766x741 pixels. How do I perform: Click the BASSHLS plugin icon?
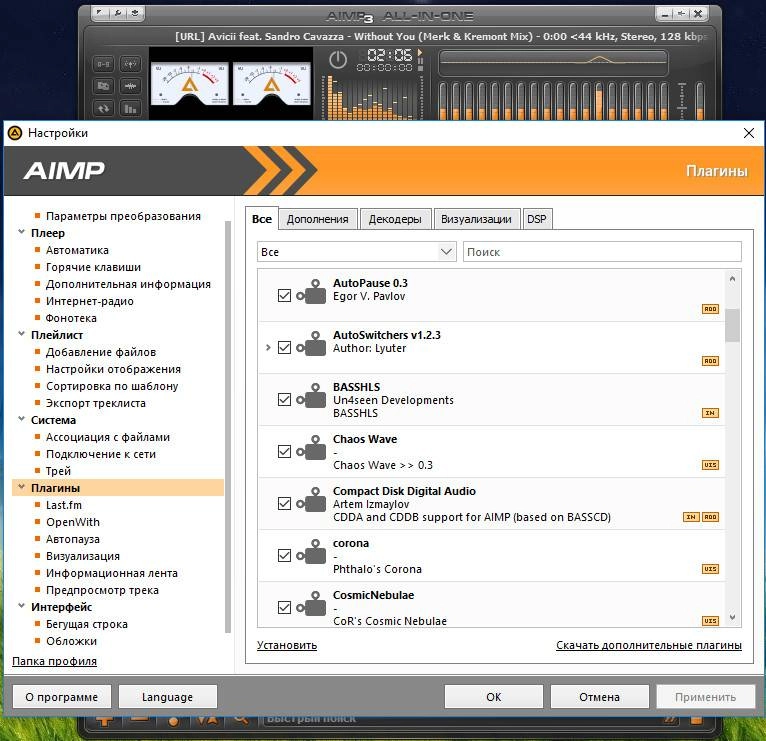coord(312,396)
